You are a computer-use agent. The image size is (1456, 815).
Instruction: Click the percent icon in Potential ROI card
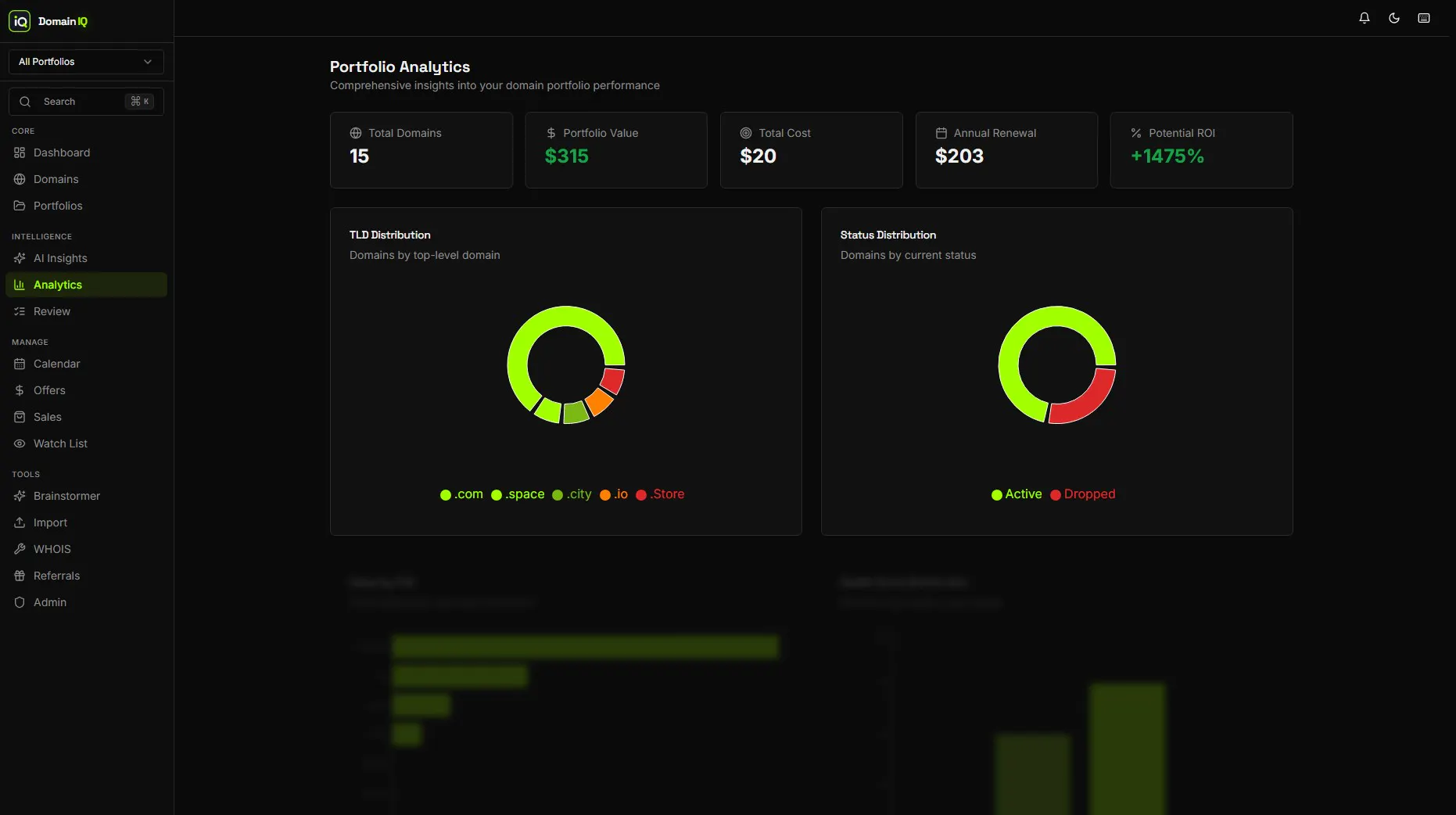coord(1136,133)
